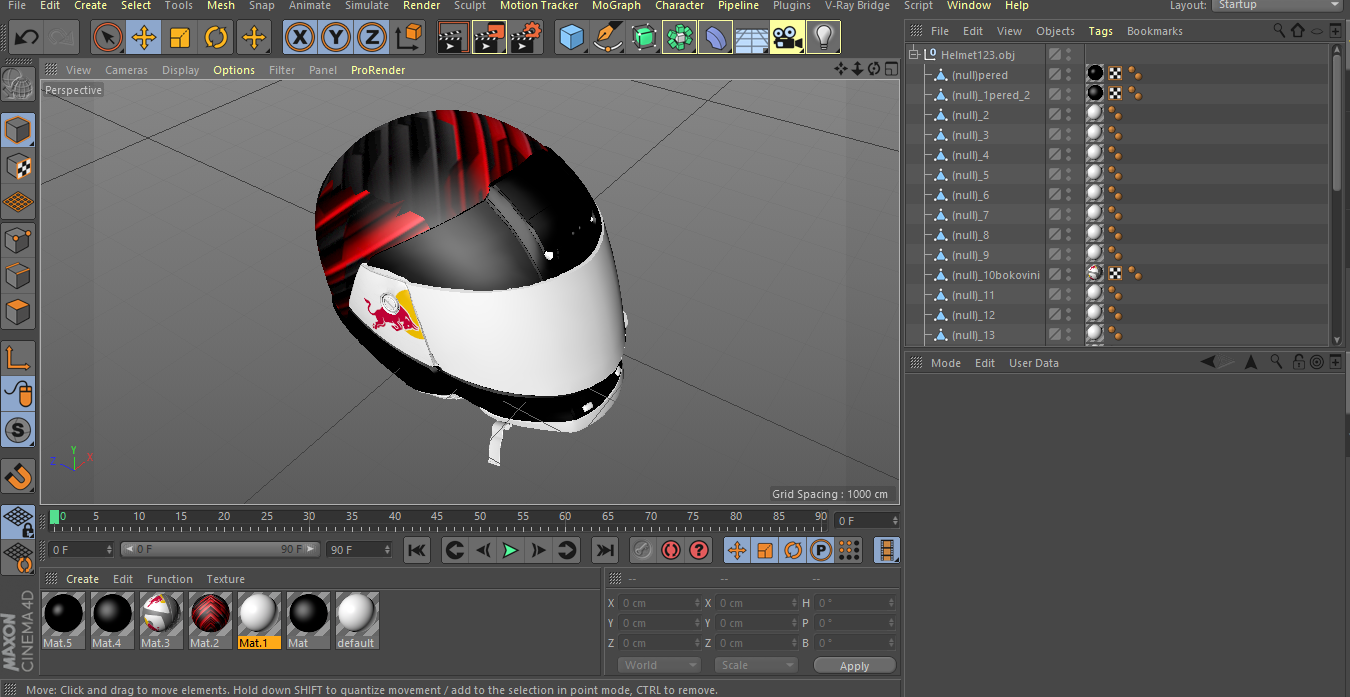The width and height of the screenshot is (1350, 697).
Task: Switch to the Tags tab
Action: click(x=1100, y=30)
